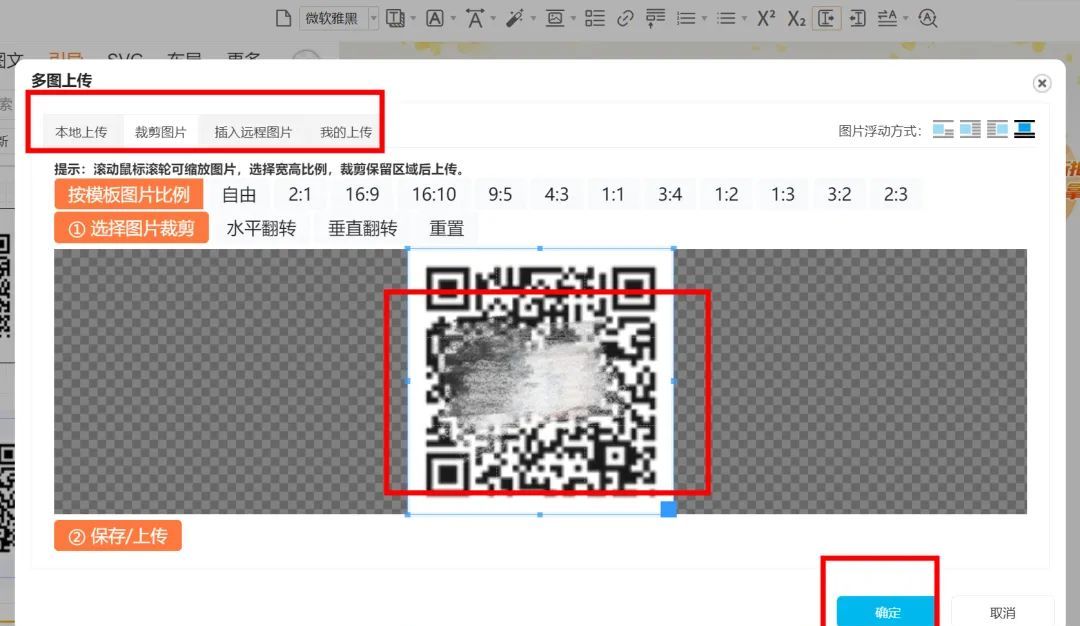This screenshot has height=626, width=1080.
Task: Pick the 2:3 crop ratio
Action: [895, 194]
